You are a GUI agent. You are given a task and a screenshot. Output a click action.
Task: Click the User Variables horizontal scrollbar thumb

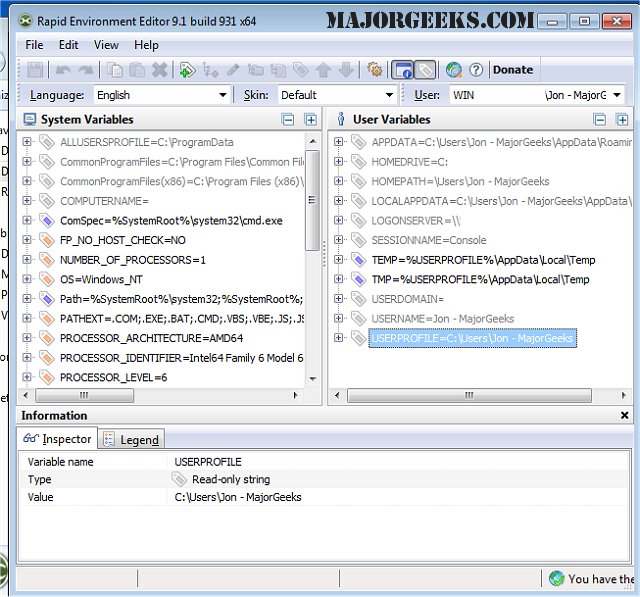tap(469, 395)
